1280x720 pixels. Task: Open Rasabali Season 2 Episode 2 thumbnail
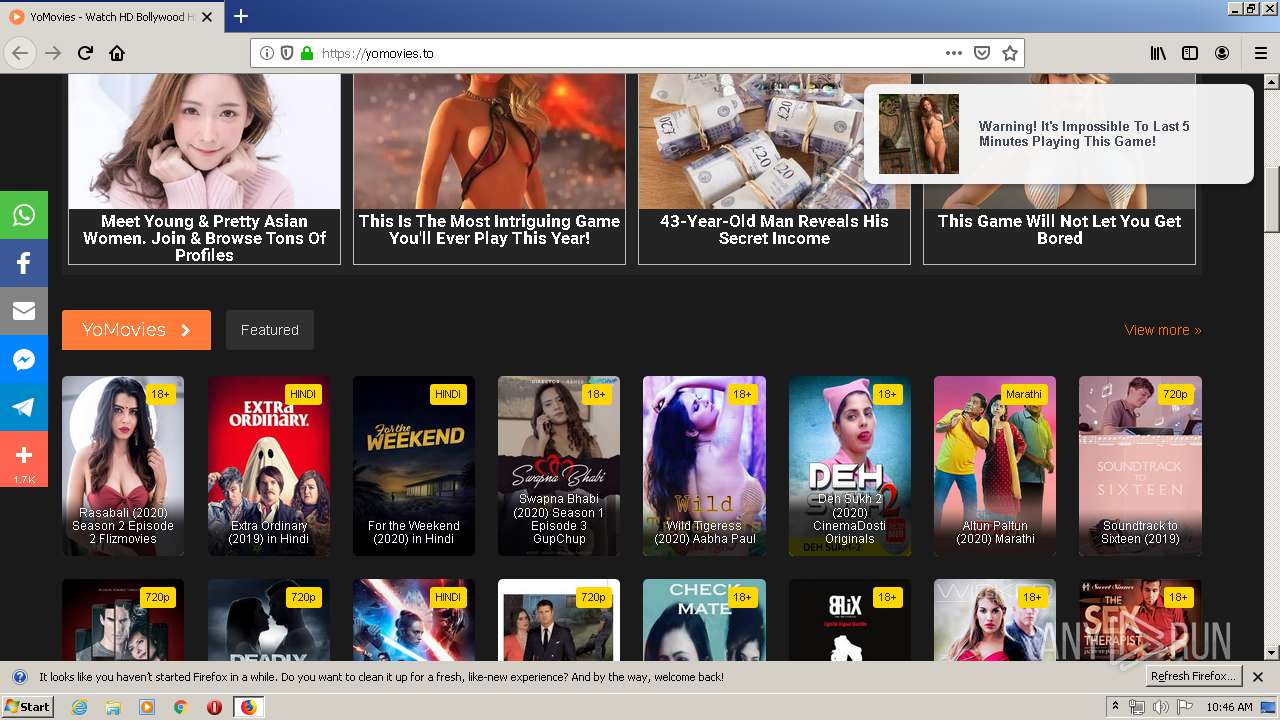(x=123, y=466)
